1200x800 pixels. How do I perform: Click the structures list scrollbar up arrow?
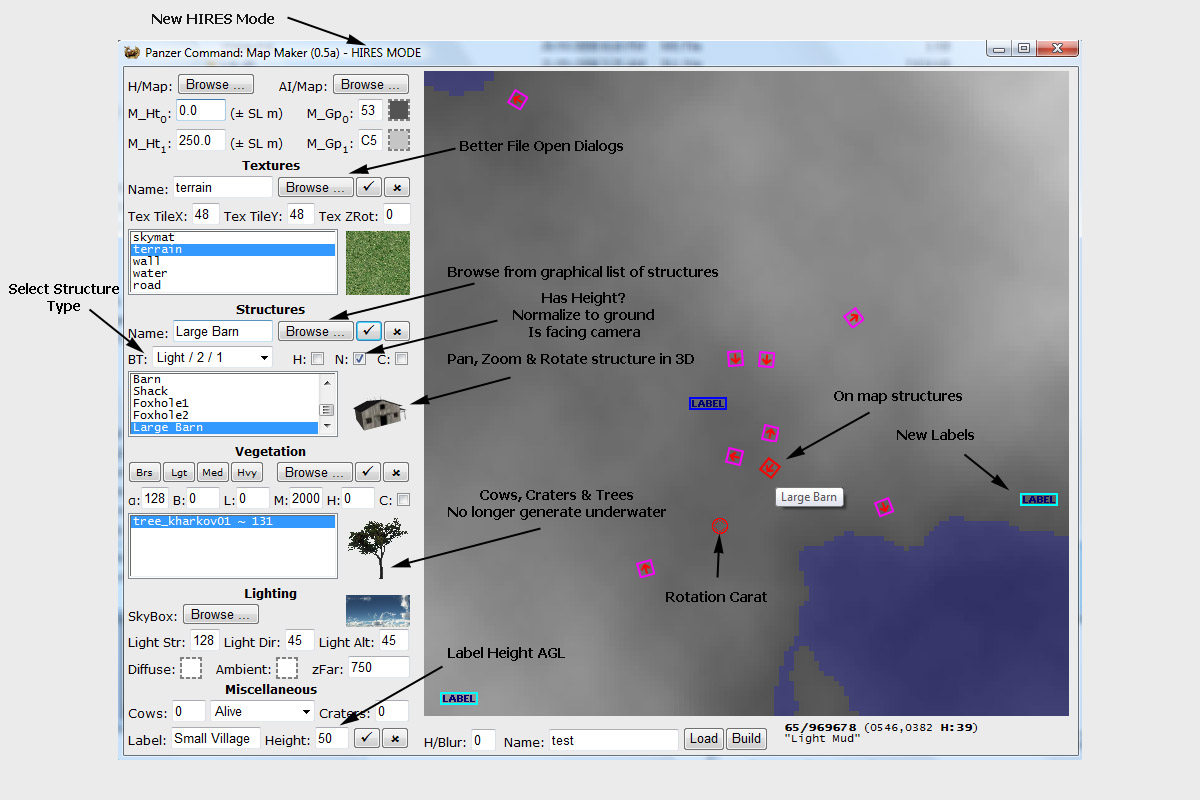coord(326,382)
